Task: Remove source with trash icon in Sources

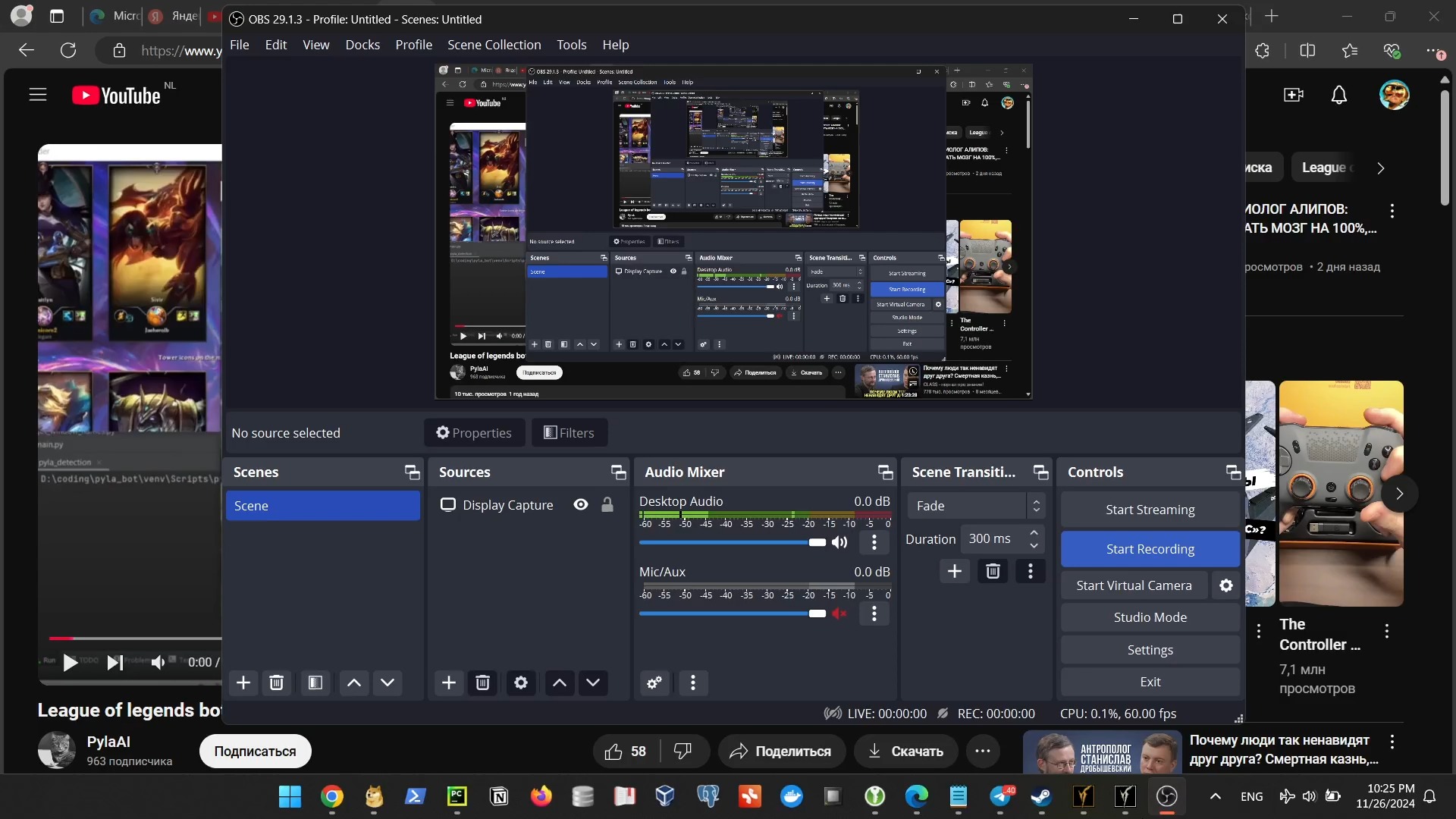Action: [x=482, y=682]
